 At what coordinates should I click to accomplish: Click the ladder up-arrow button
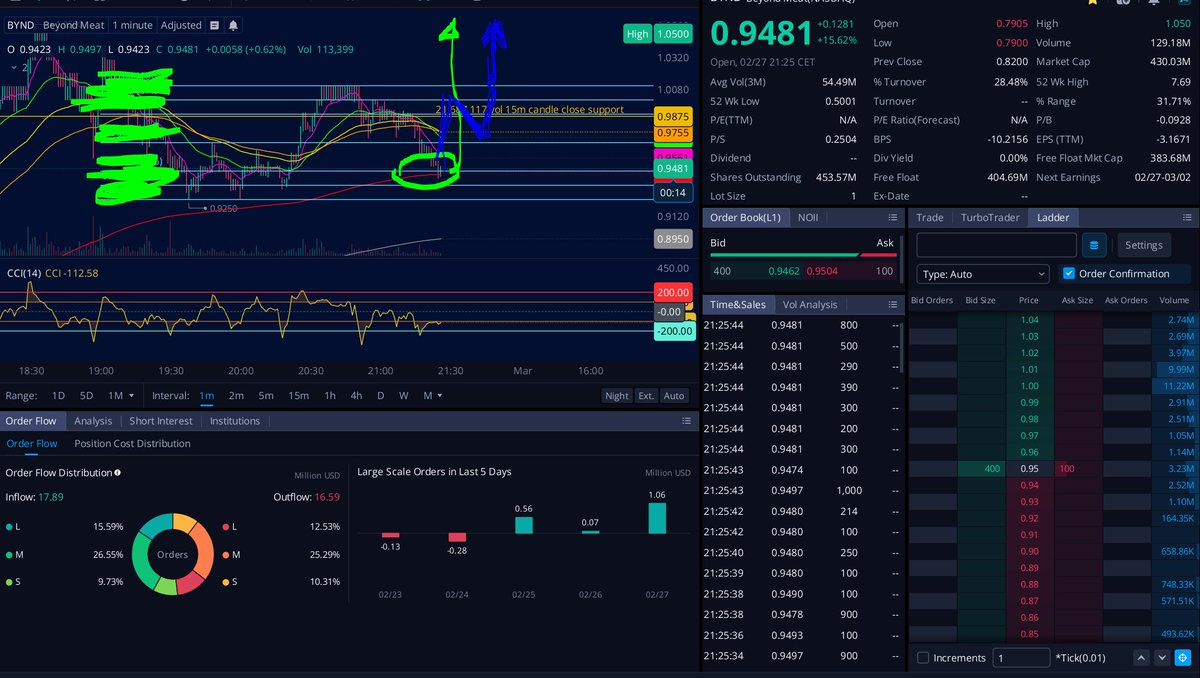(x=1141, y=658)
